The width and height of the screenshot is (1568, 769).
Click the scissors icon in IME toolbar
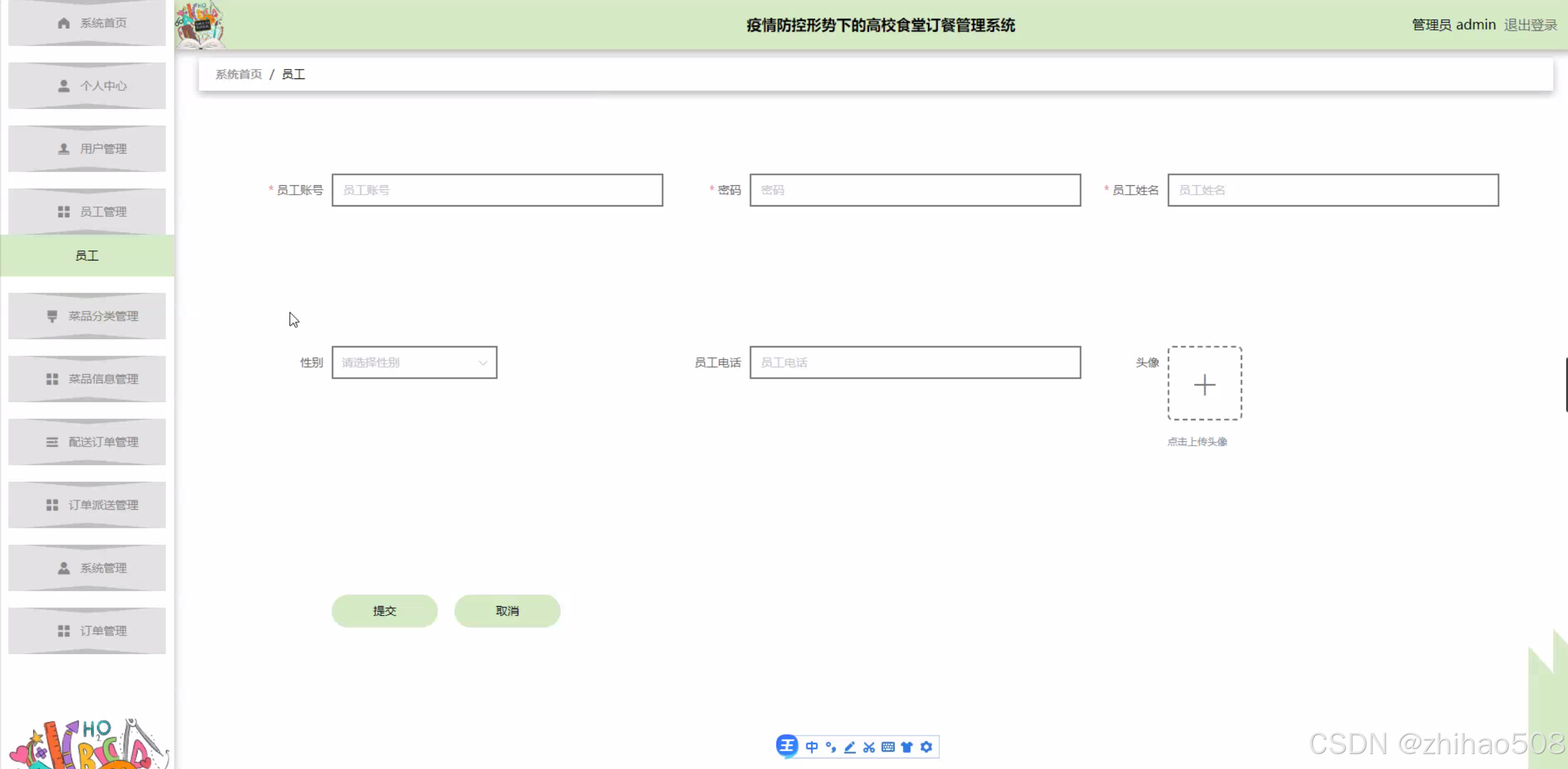869,747
